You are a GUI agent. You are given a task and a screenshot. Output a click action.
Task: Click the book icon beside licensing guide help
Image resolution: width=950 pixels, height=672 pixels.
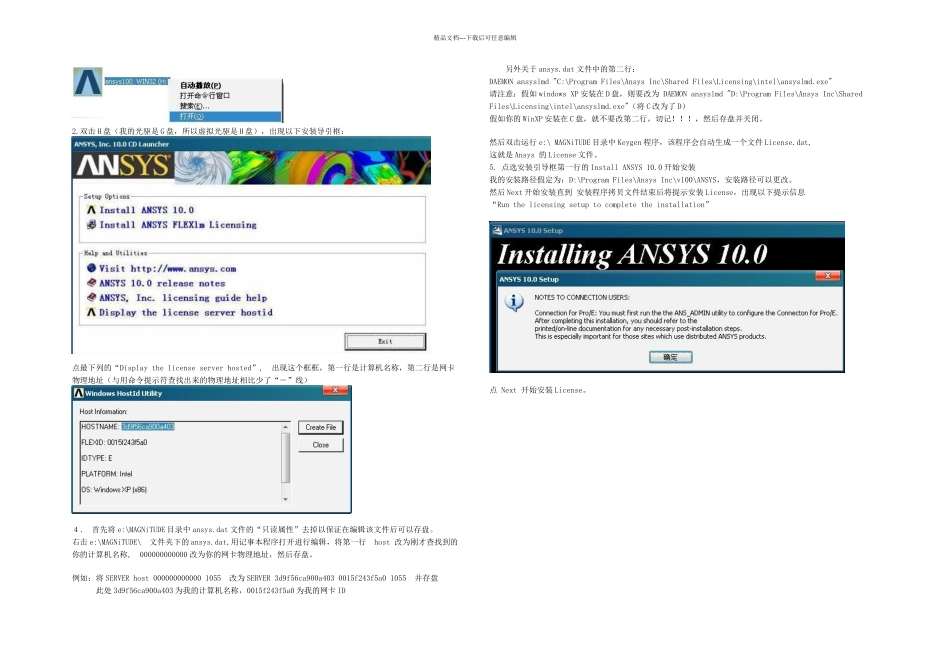point(91,298)
